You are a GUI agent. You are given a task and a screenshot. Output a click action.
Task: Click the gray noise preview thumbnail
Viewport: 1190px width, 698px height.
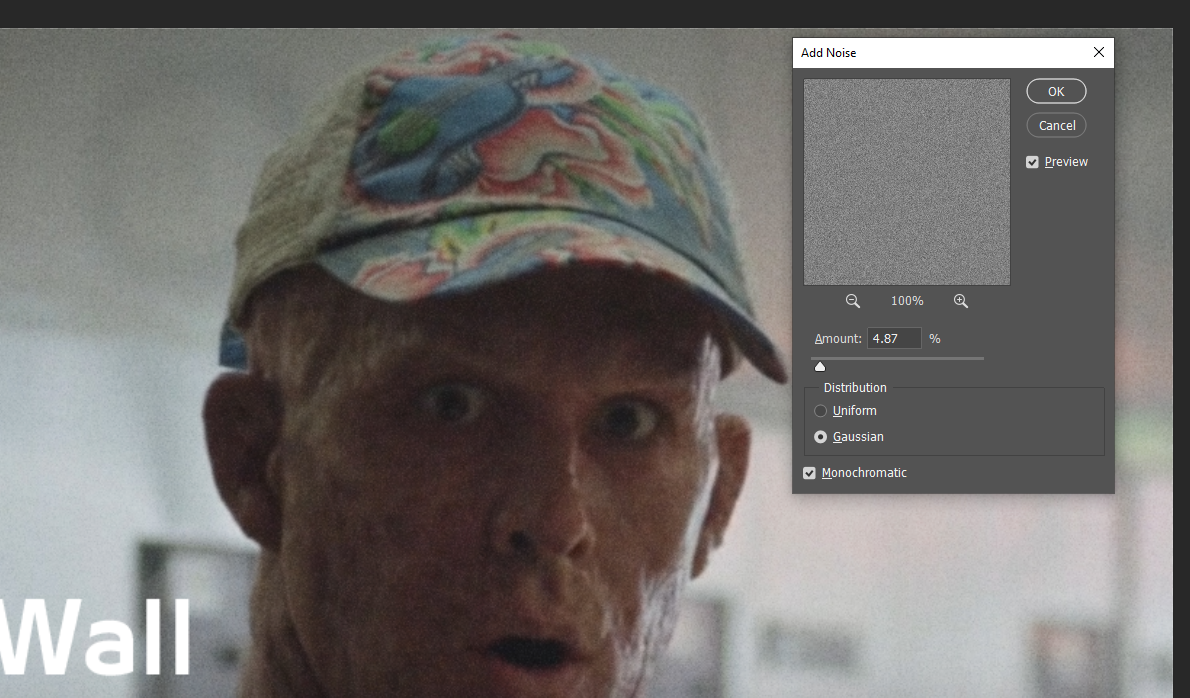(x=907, y=182)
